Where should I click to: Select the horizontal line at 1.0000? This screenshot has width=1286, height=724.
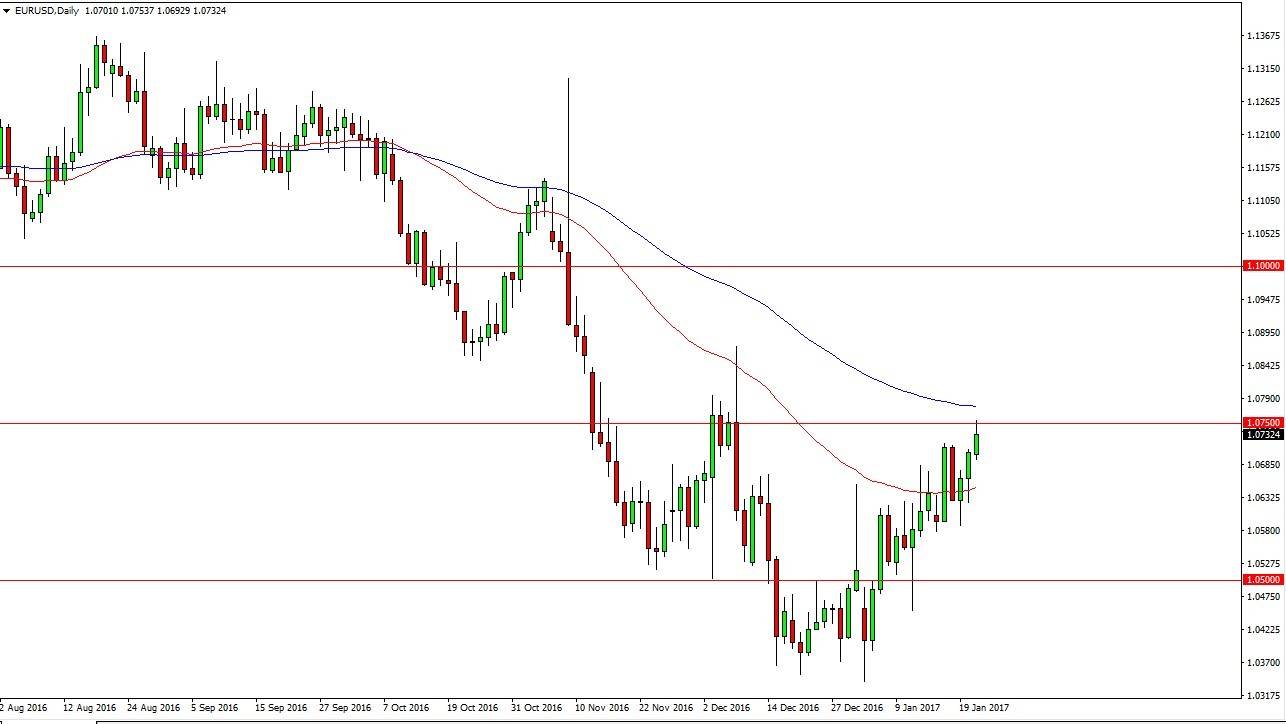(x=300, y=265)
